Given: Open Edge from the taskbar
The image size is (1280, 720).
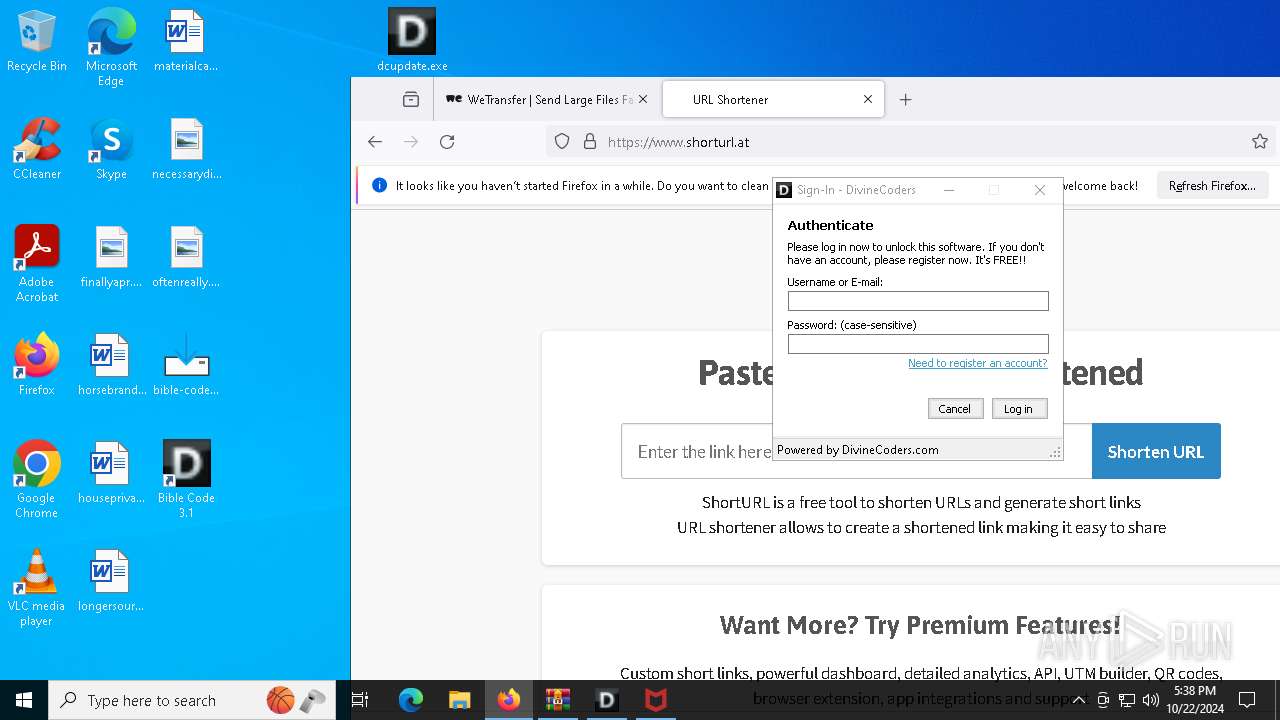Looking at the screenshot, I should (411, 700).
